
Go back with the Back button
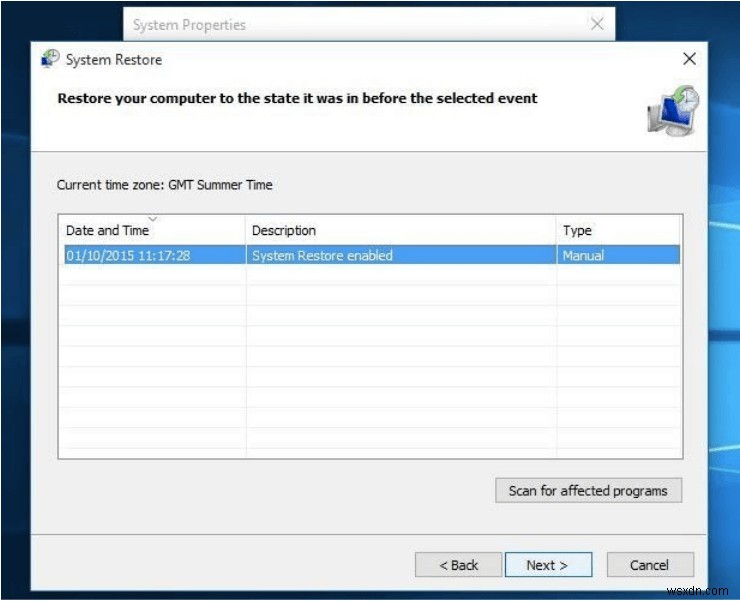pos(458,565)
